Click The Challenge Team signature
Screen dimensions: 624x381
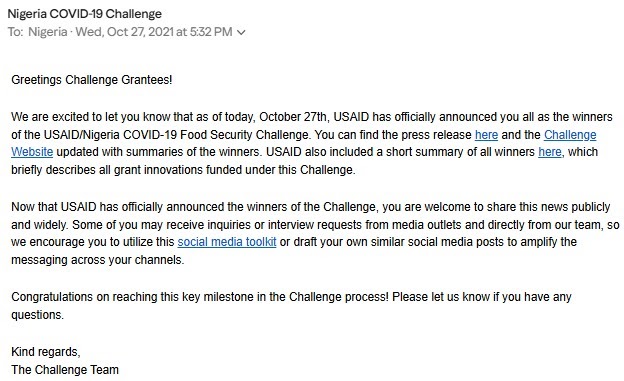coord(65,369)
